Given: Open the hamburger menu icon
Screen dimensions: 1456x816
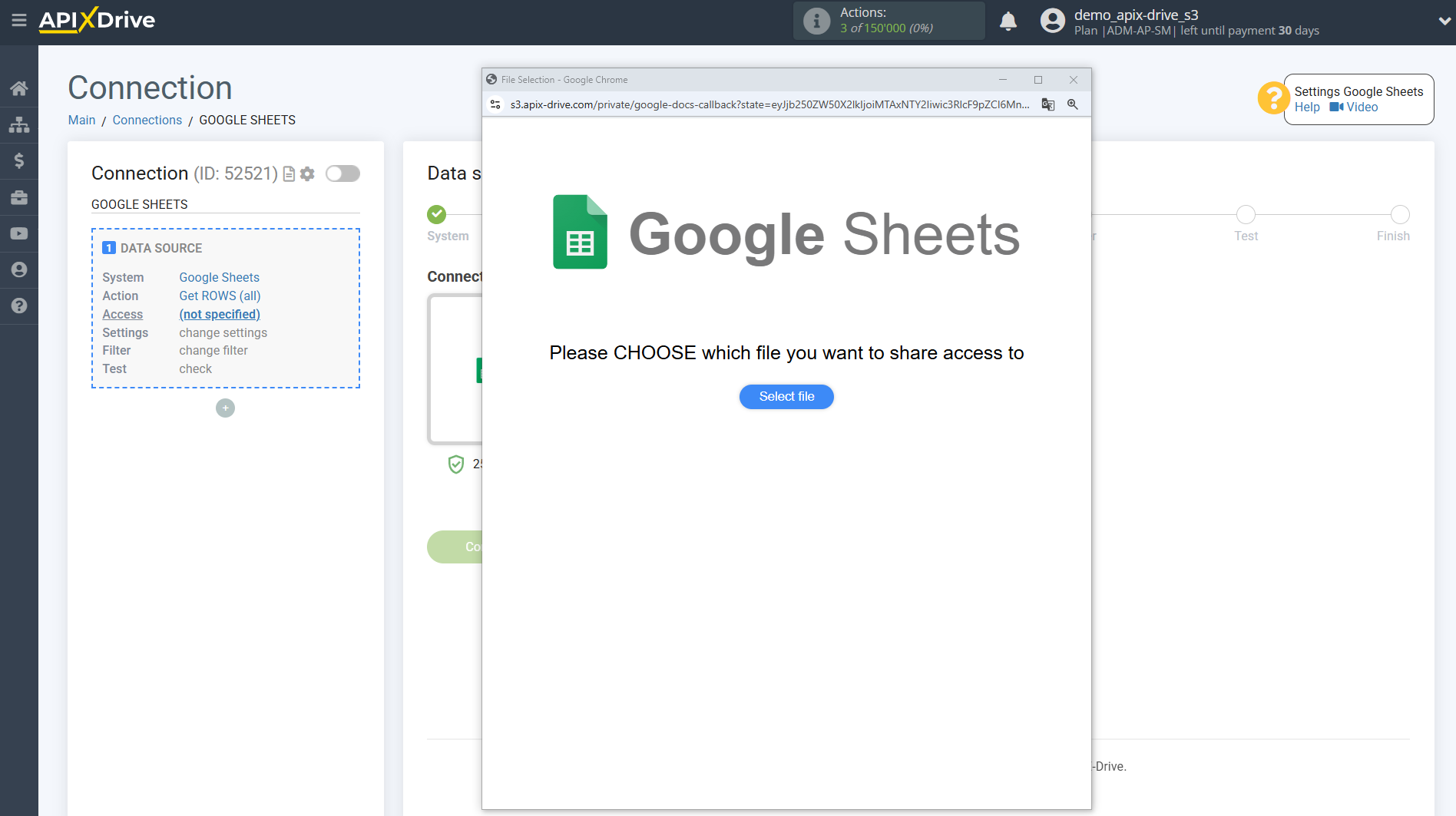Looking at the screenshot, I should click(x=19, y=21).
